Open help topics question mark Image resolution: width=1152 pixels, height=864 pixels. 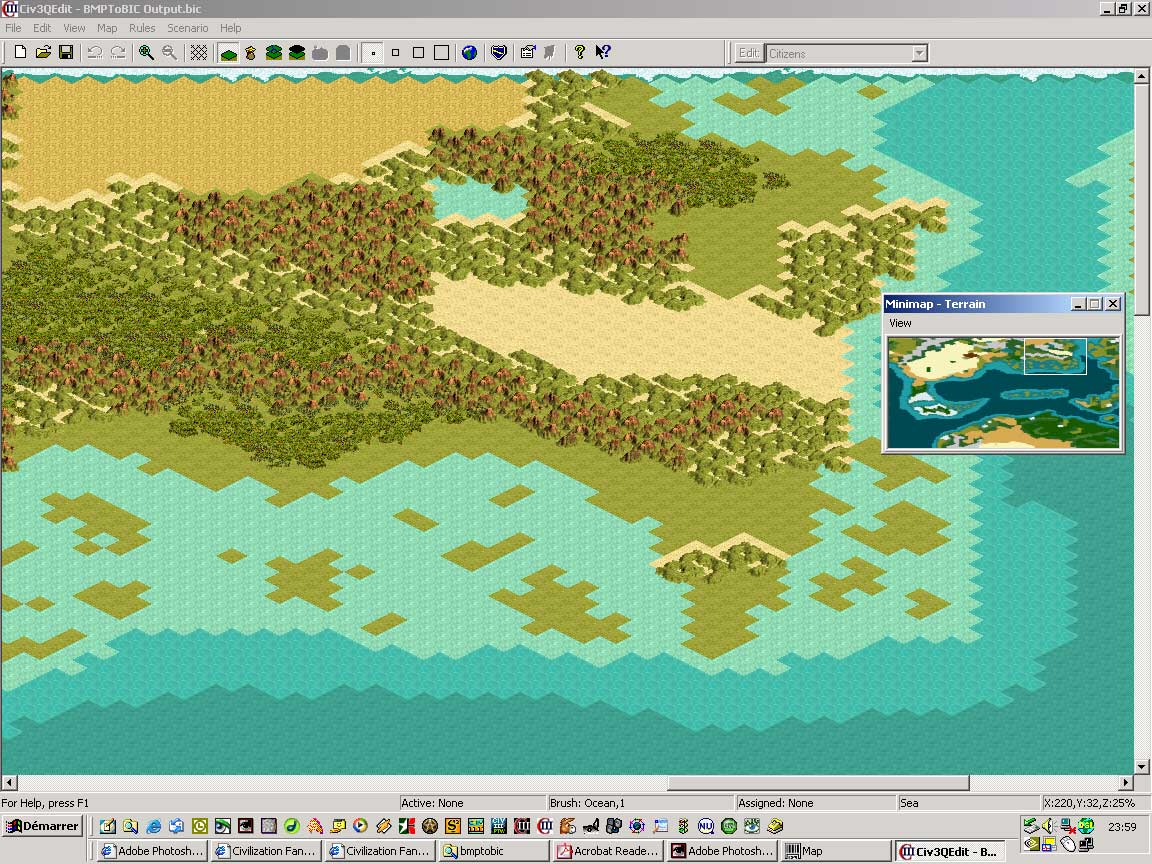click(x=580, y=52)
